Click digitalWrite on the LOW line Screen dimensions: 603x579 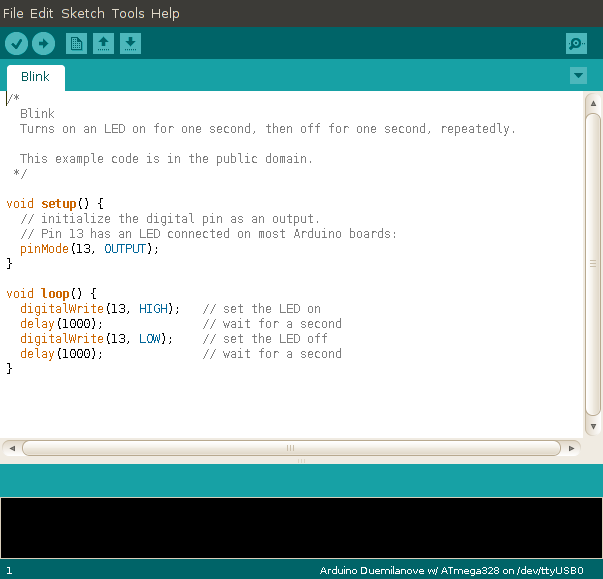point(62,339)
